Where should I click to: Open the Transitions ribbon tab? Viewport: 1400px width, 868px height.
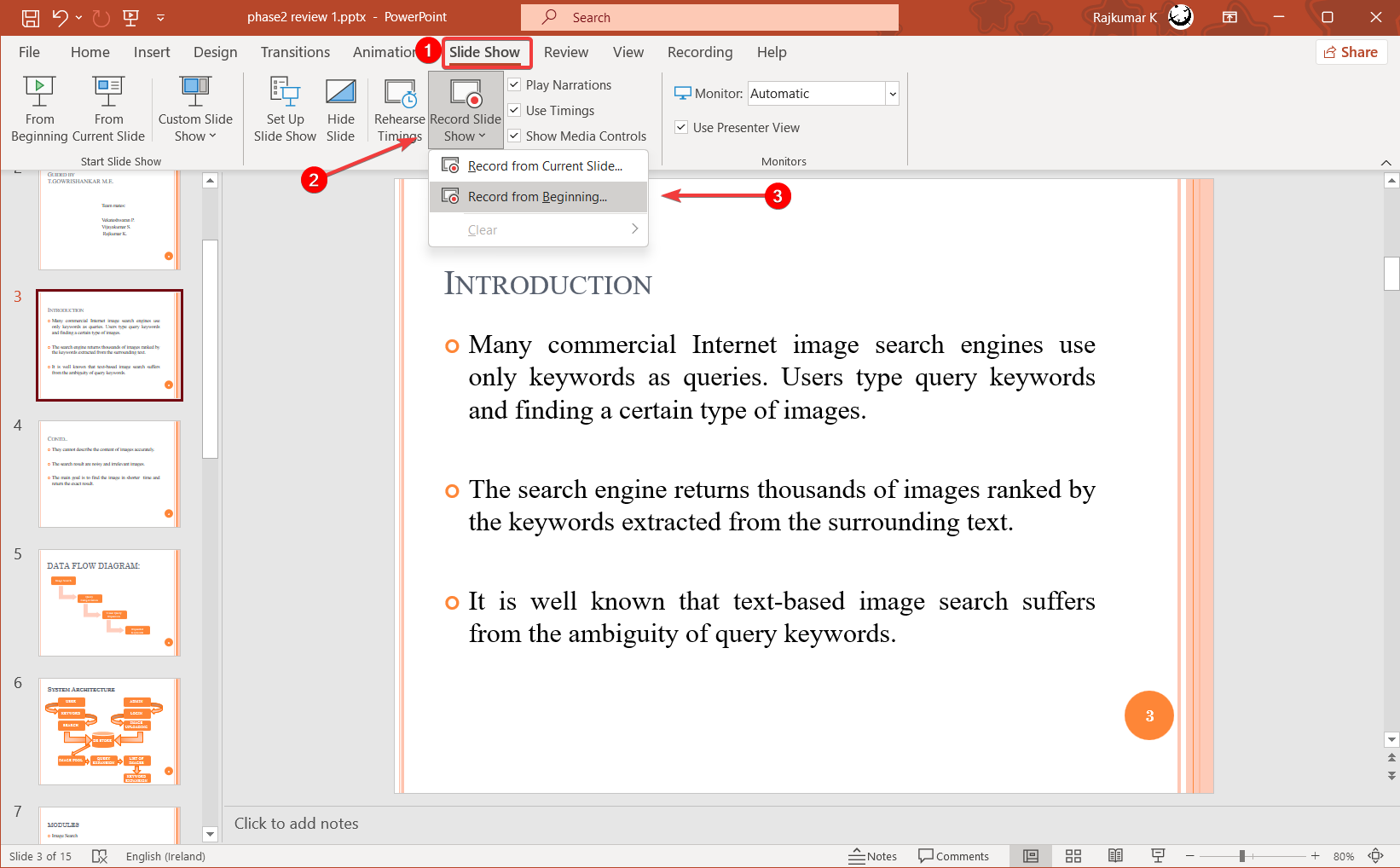[295, 52]
